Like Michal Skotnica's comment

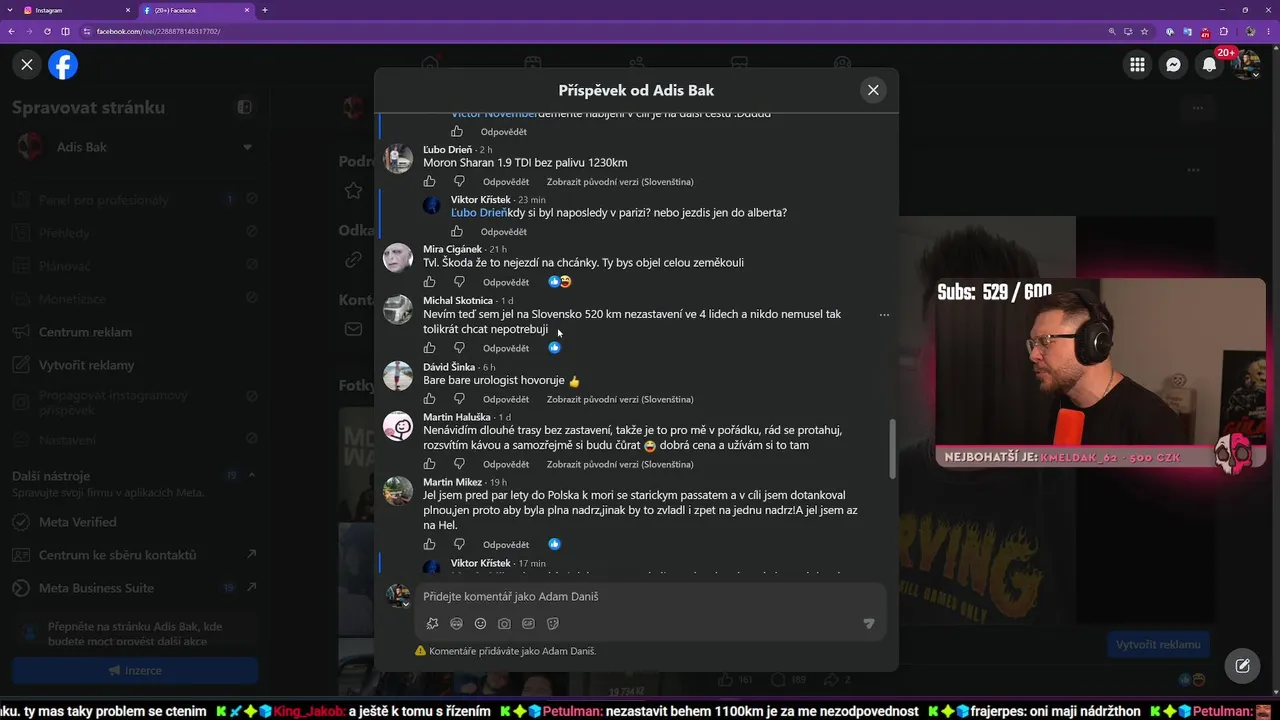pyautogui.click(x=430, y=348)
